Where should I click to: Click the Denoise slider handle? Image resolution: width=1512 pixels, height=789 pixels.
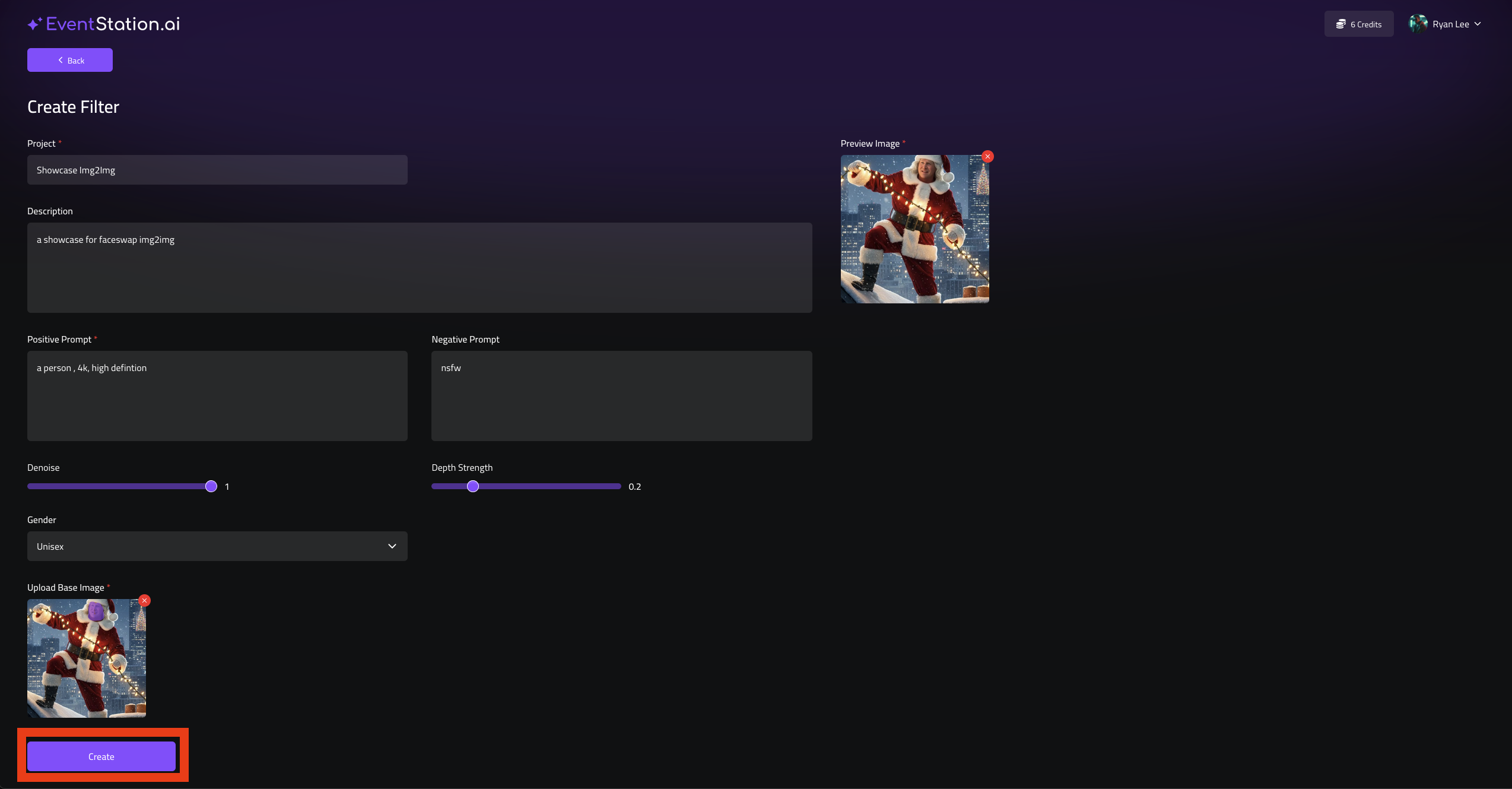(211, 486)
